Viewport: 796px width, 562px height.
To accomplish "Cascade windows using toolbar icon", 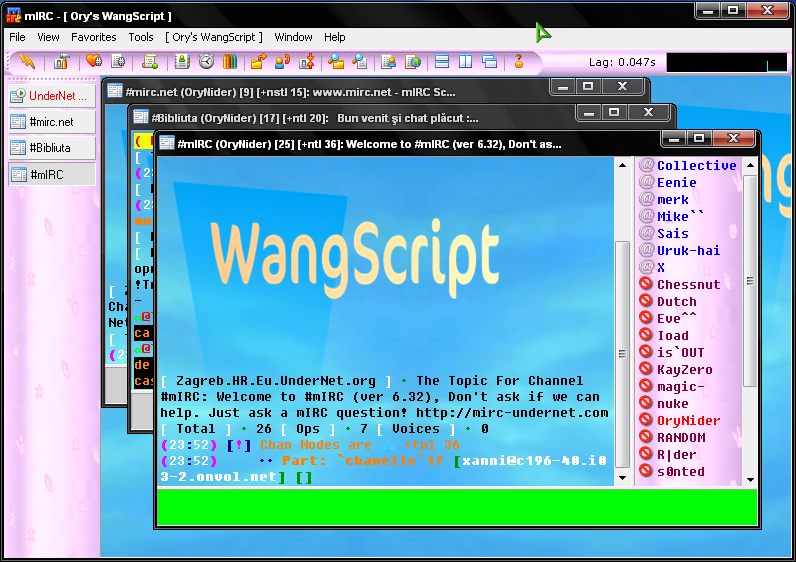I will coord(489,62).
